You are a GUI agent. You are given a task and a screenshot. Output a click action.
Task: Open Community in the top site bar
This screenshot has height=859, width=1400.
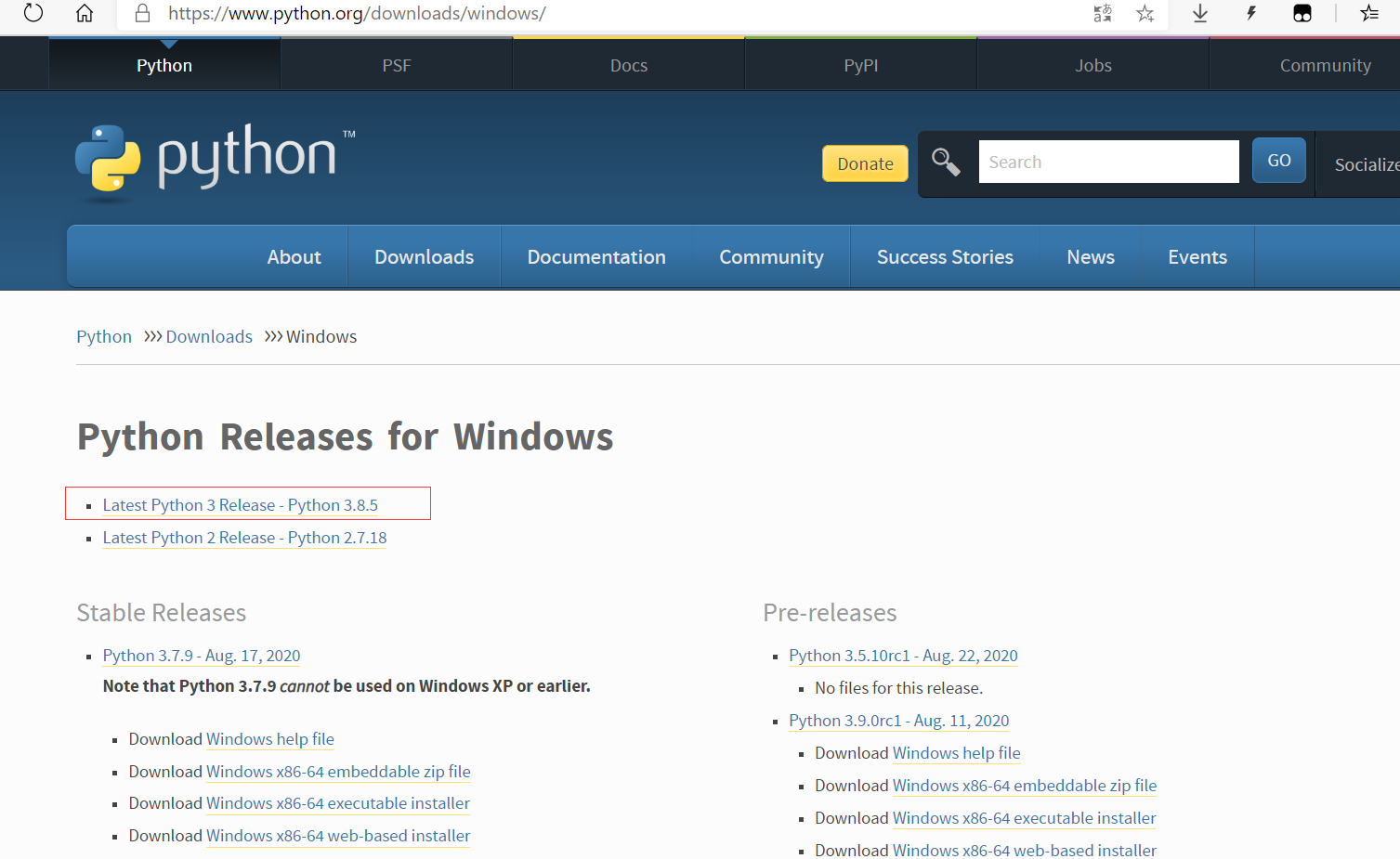pos(1325,65)
